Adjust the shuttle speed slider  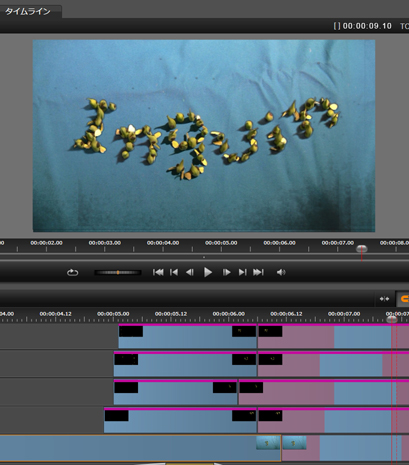click(x=118, y=273)
